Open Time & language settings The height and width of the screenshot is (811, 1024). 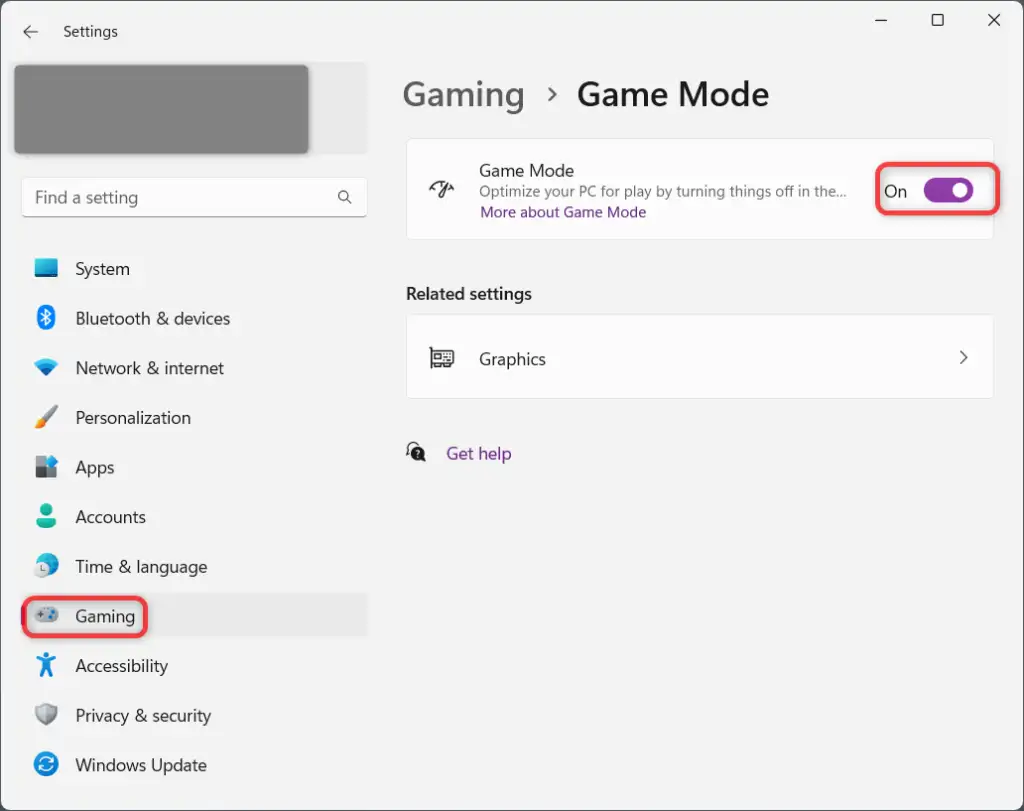(141, 567)
